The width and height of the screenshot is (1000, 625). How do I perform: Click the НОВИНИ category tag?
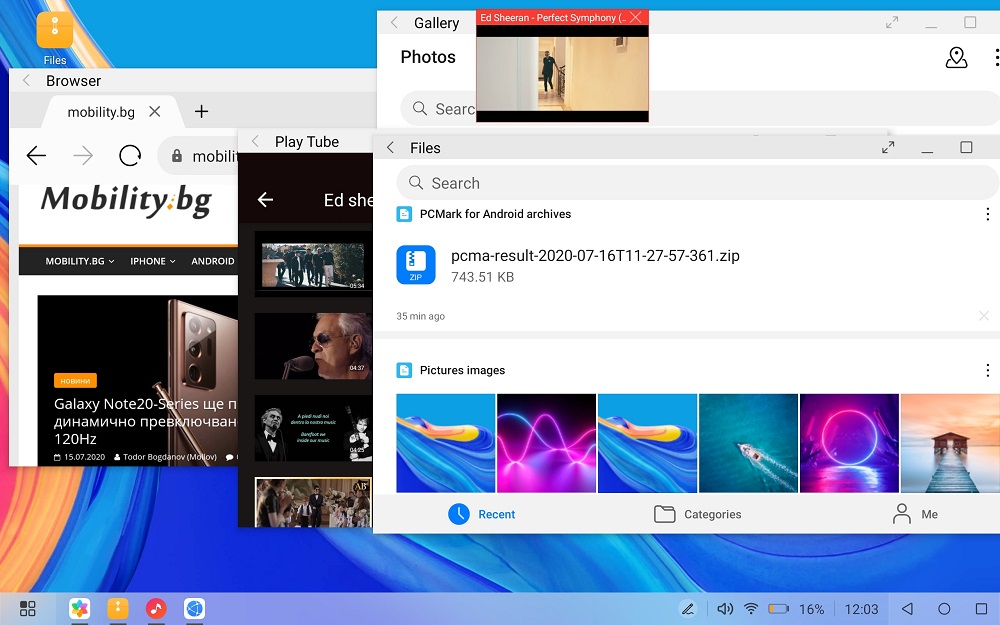pyautogui.click(x=75, y=381)
